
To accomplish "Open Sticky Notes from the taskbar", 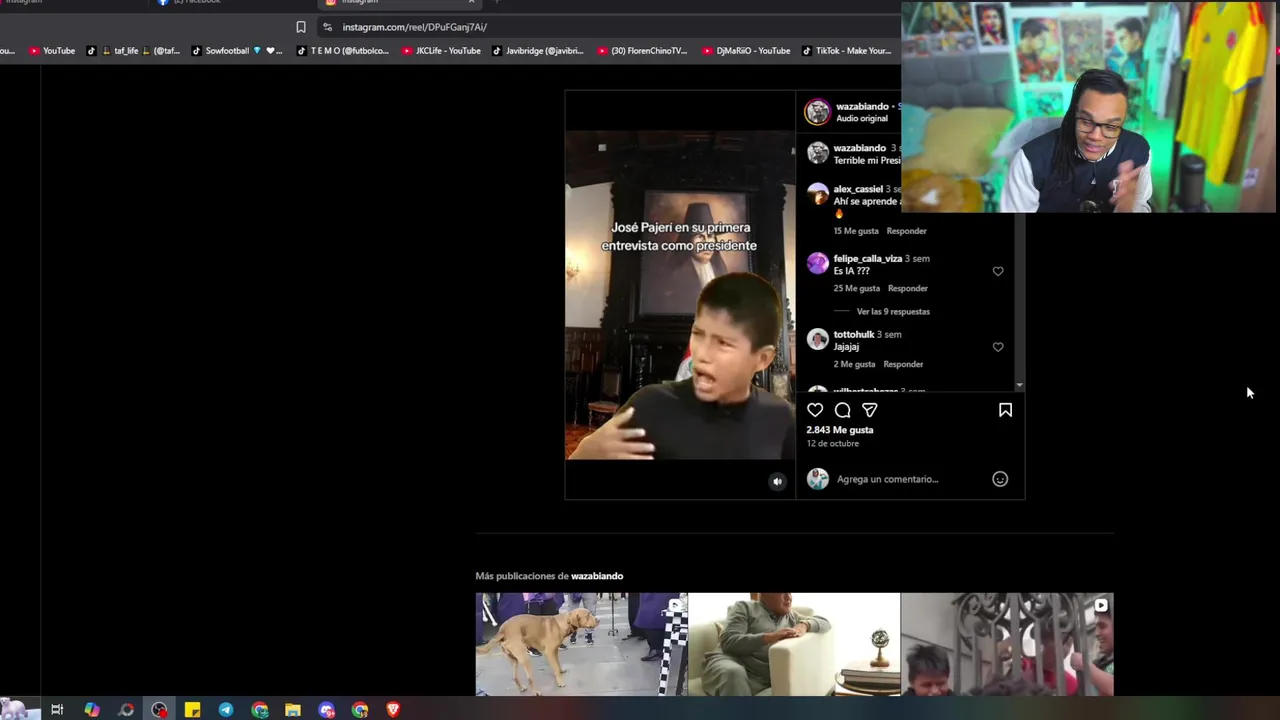I will 192,710.
